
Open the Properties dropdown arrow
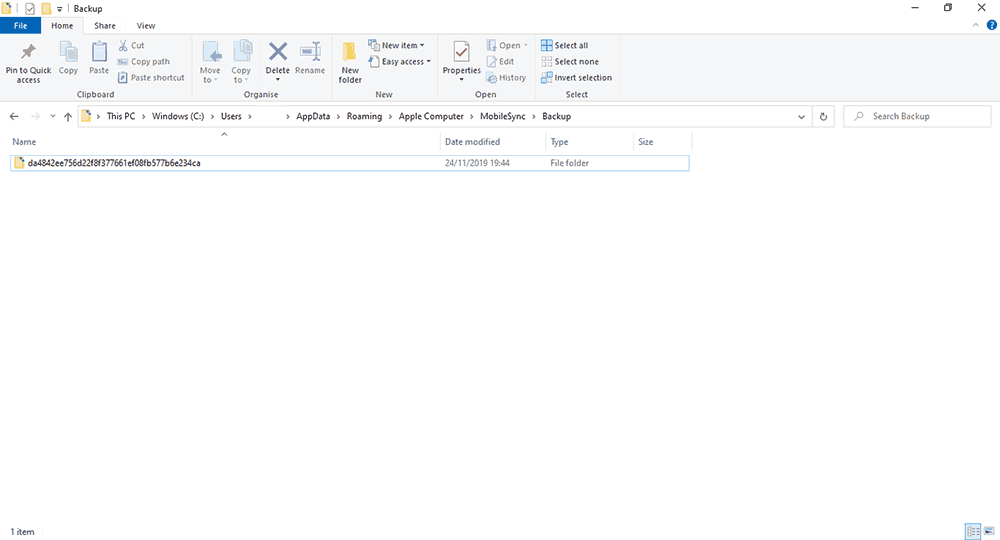[x=461, y=78]
